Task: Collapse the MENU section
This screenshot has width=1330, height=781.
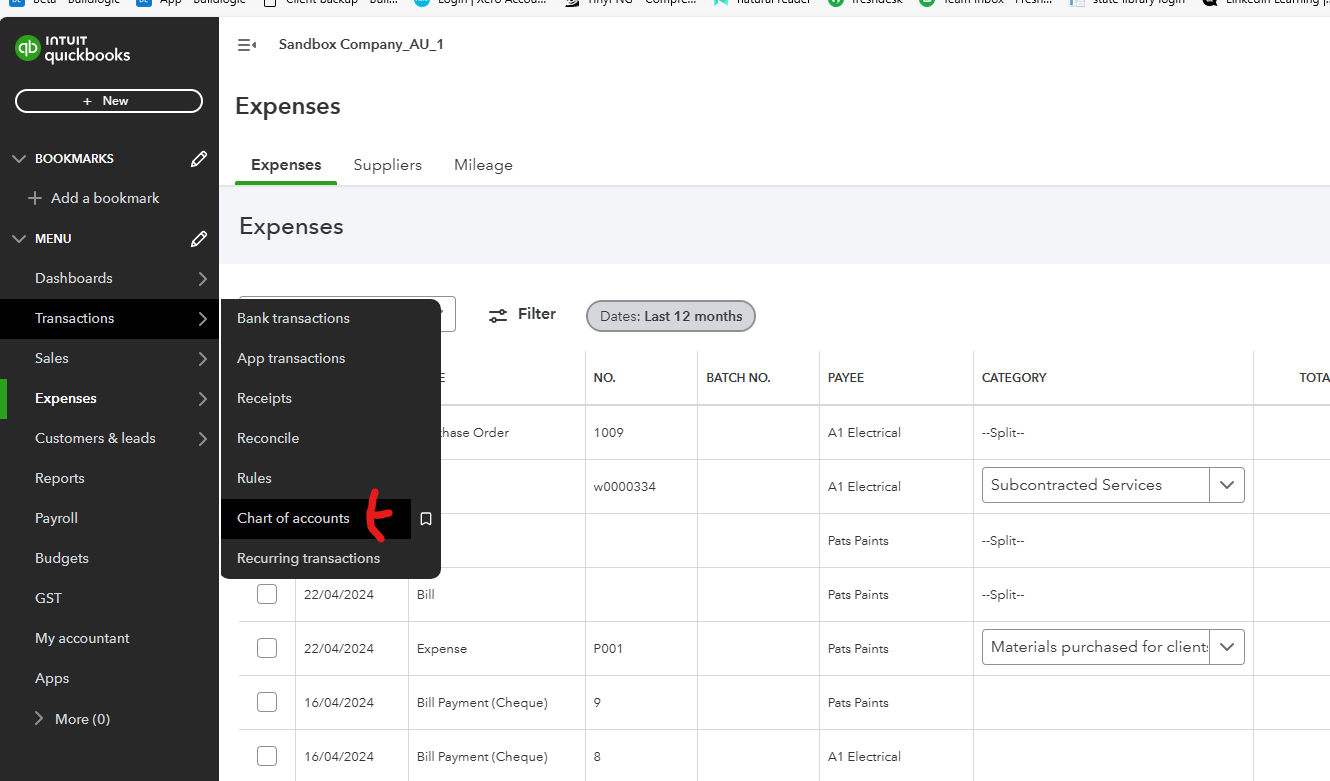Action: click(18, 238)
